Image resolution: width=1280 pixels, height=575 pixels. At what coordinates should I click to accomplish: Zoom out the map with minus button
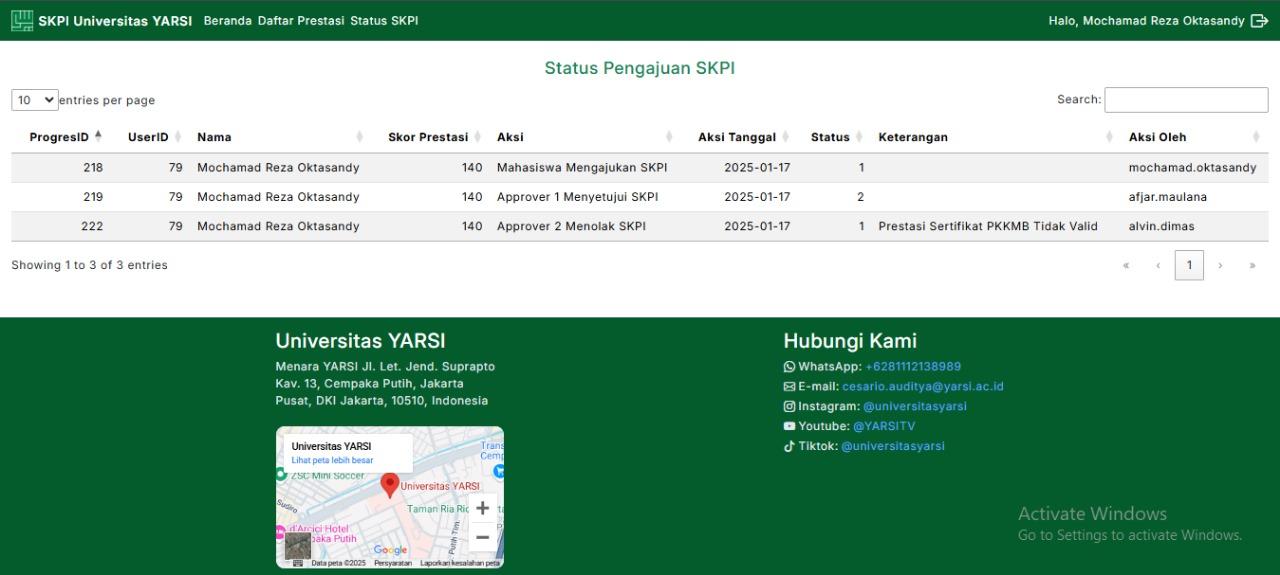[482, 538]
